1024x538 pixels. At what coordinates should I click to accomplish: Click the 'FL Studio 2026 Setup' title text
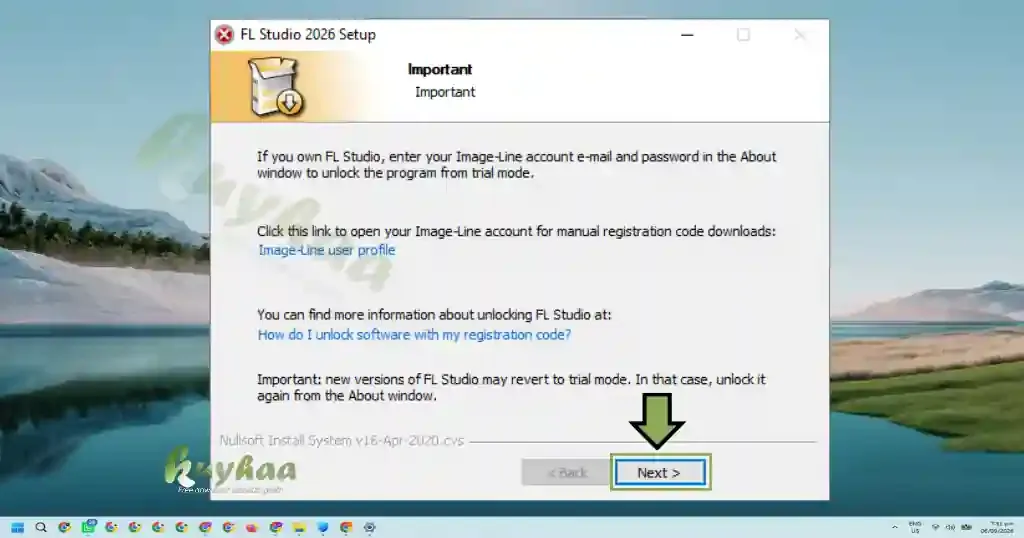click(x=308, y=35)
